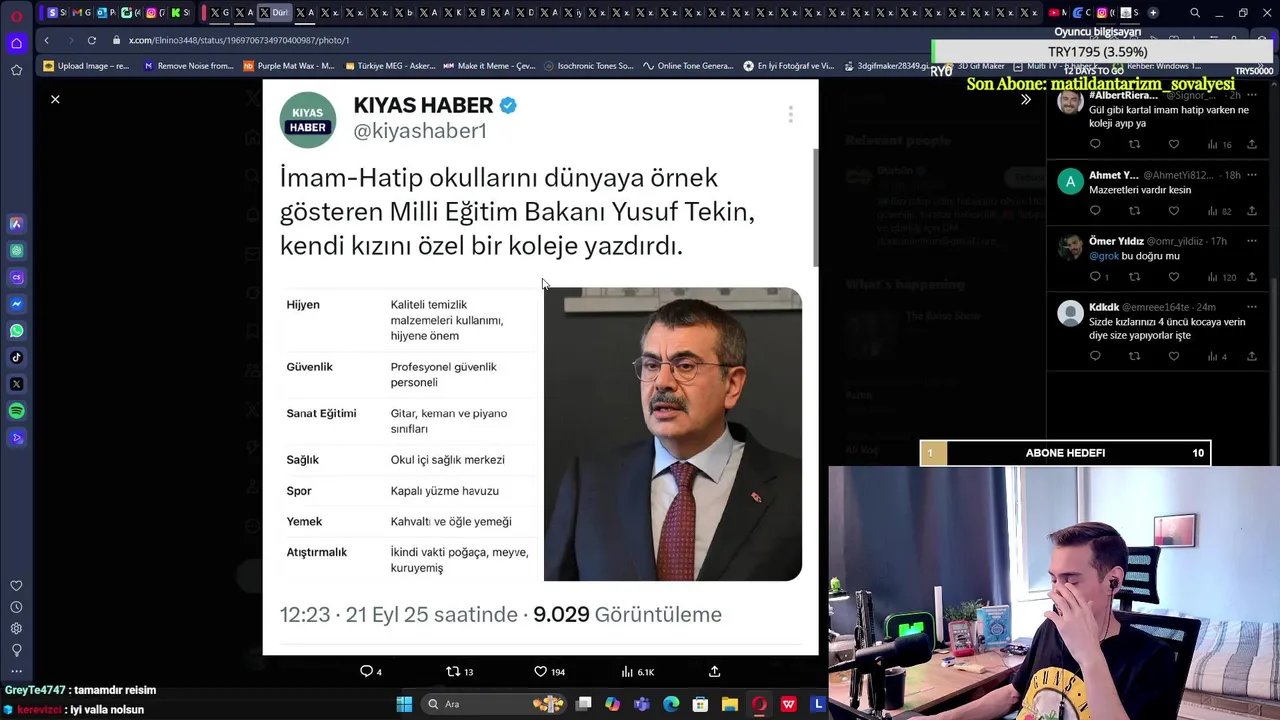Open "Upload Image" bookmark
The height and width of the screenshot is (720, 1280).
coord(86,66)
